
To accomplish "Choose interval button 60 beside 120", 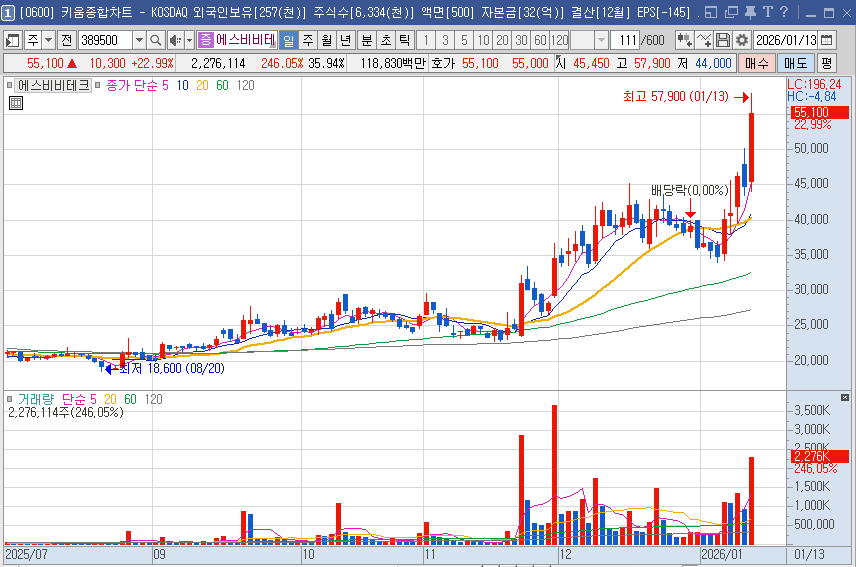I will click(540, 40).
